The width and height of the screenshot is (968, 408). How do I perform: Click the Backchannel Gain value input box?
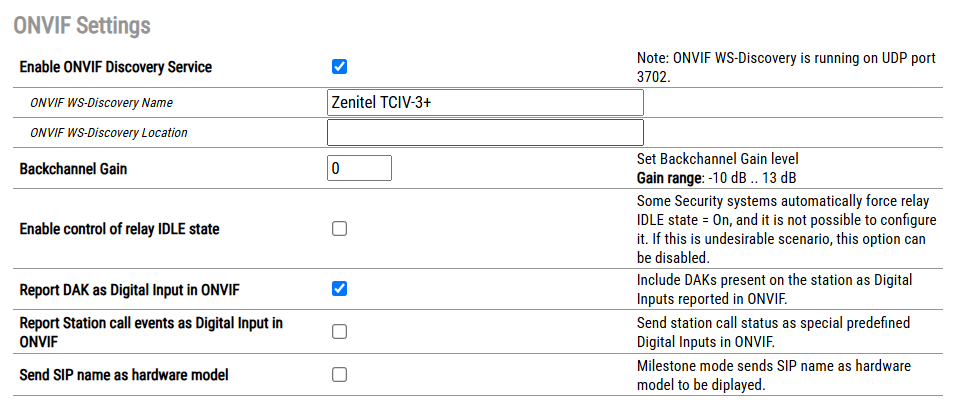pos(359,169)
